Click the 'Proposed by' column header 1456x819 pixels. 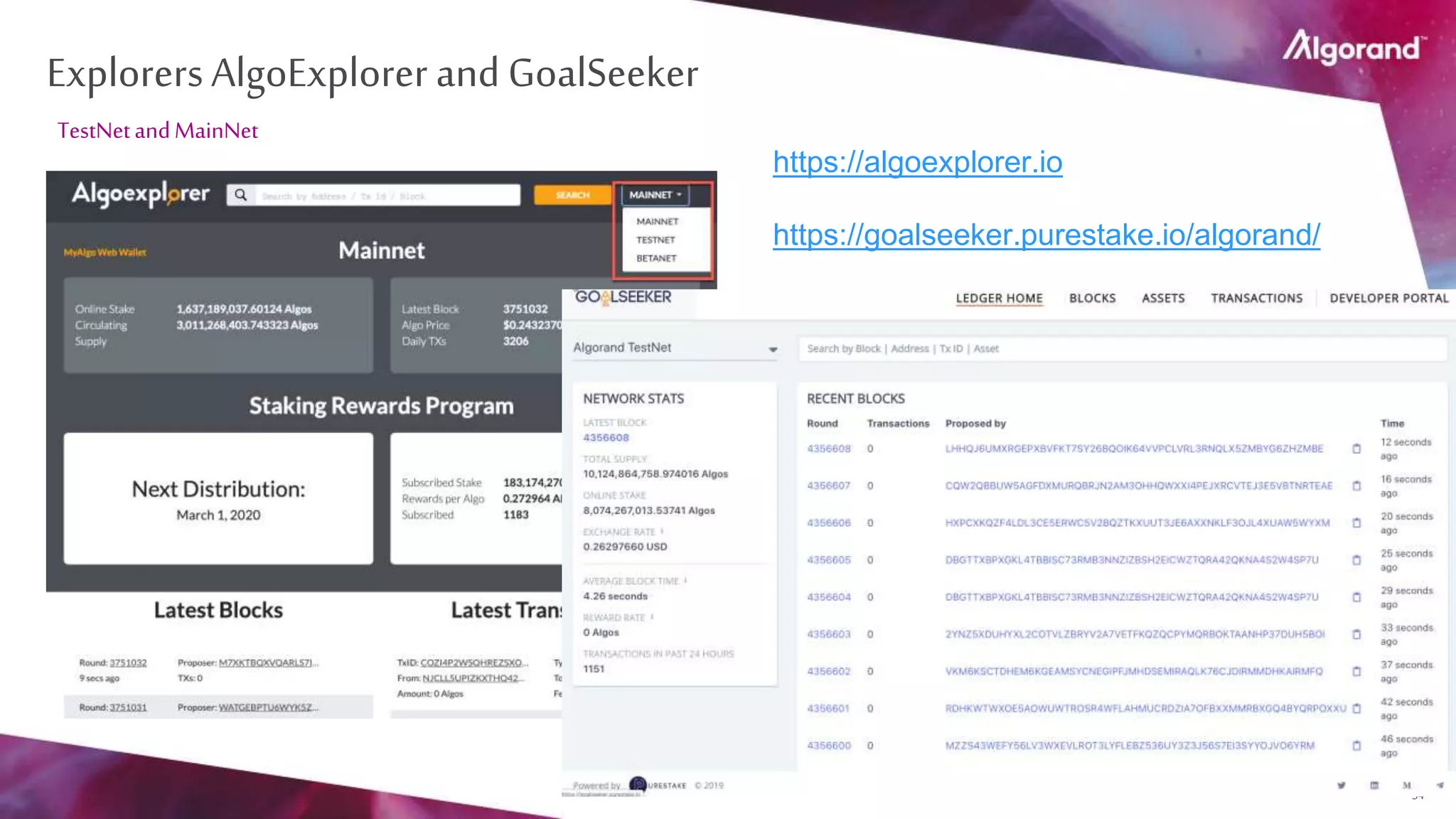point(975,424)
